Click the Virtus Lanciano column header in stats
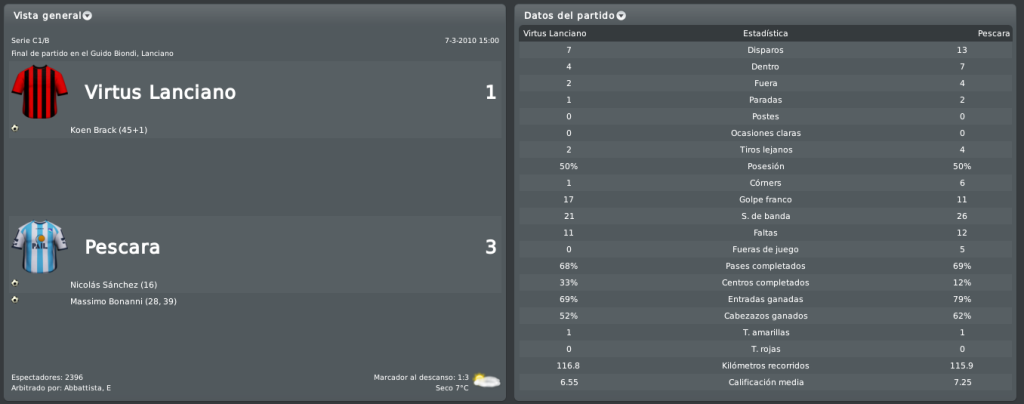The width and height of the screenshot is (1024, 404). [x=554, y=33]
